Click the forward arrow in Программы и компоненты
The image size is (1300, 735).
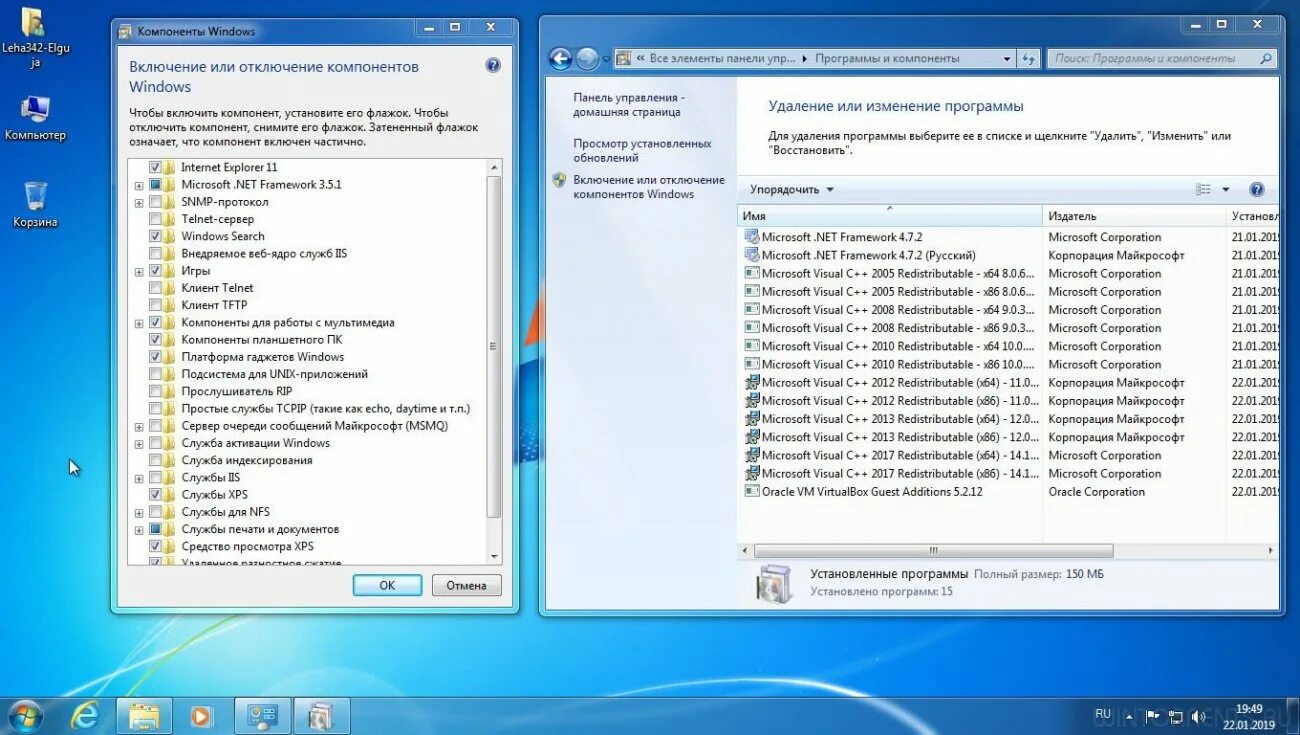(x=587, y=59)
